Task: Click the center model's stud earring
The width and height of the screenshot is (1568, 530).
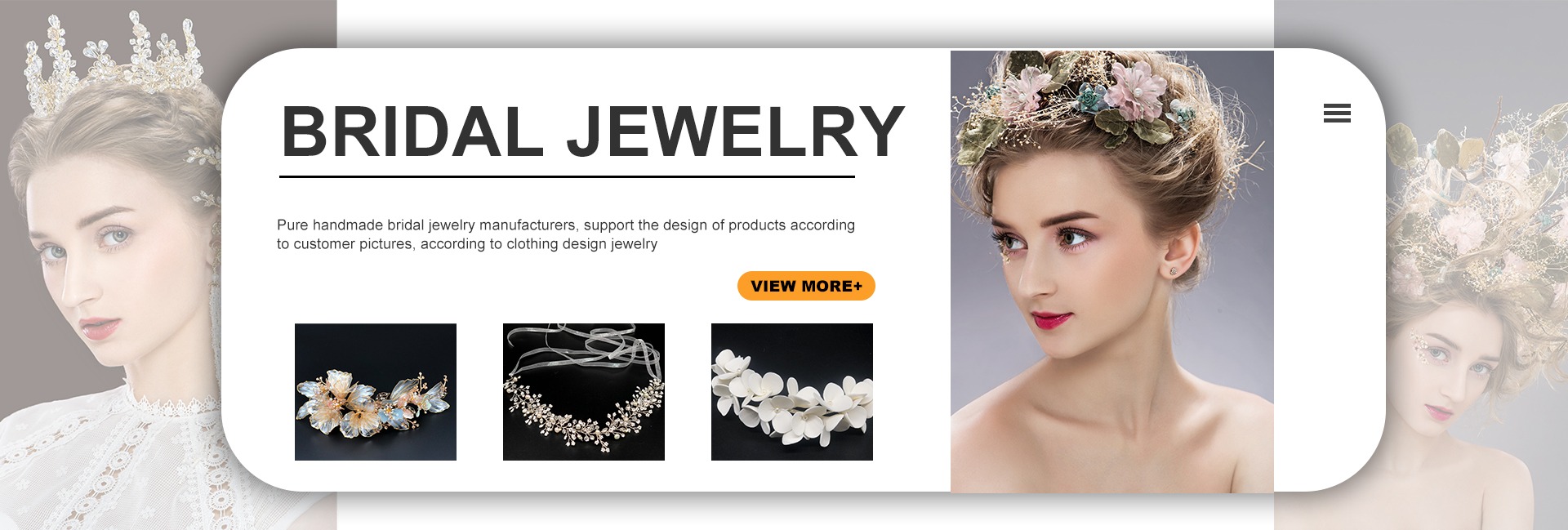Action: [1174, 270]
